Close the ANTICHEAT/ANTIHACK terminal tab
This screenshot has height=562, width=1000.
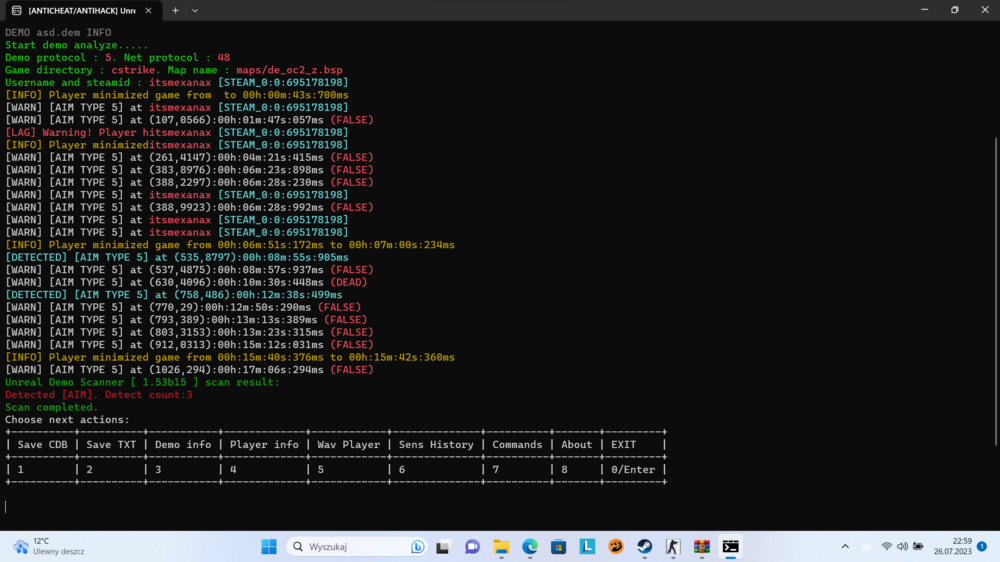[x=148, y=11]
